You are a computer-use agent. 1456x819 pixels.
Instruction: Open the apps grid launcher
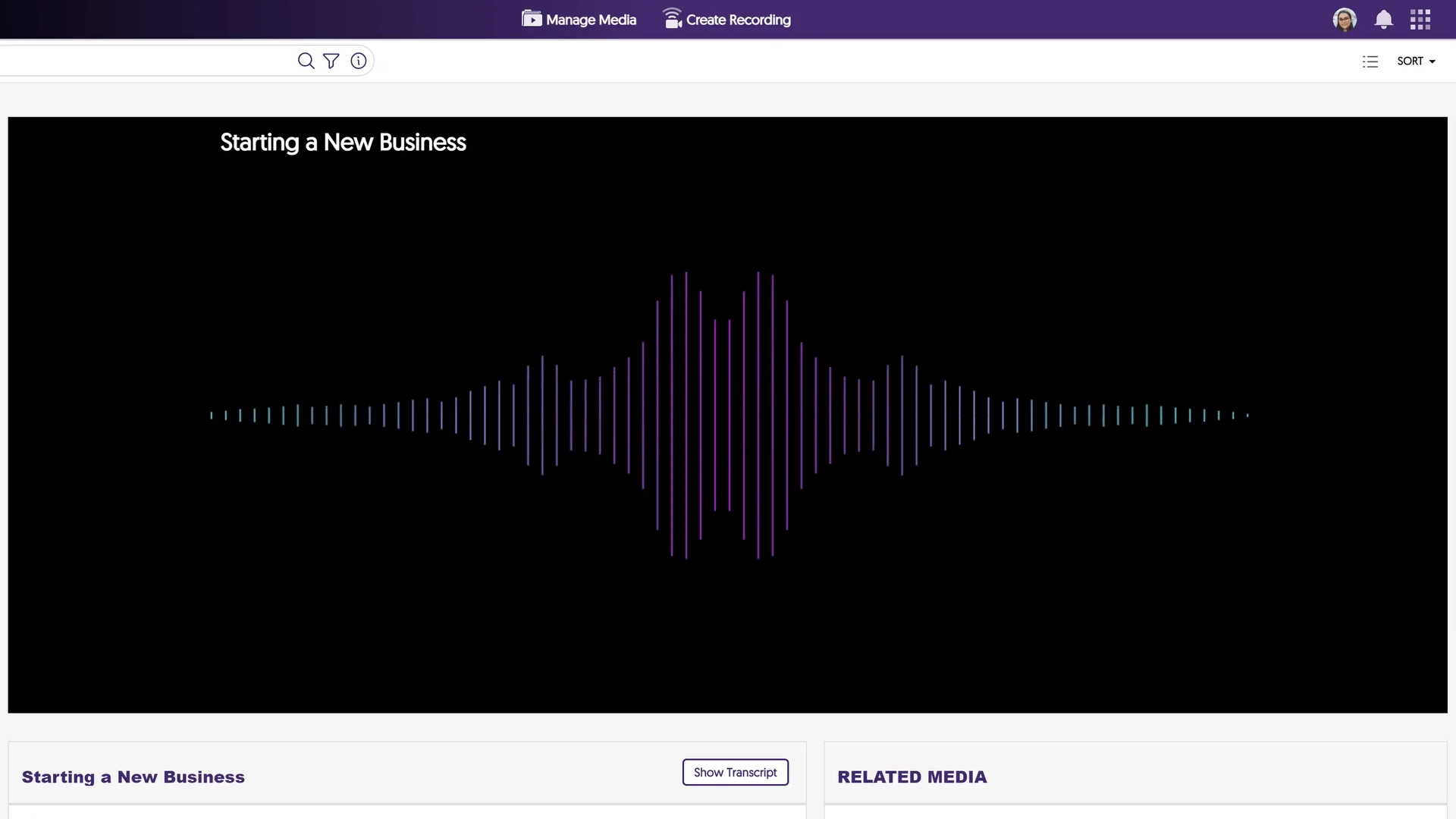click(x=1420, y=20)
